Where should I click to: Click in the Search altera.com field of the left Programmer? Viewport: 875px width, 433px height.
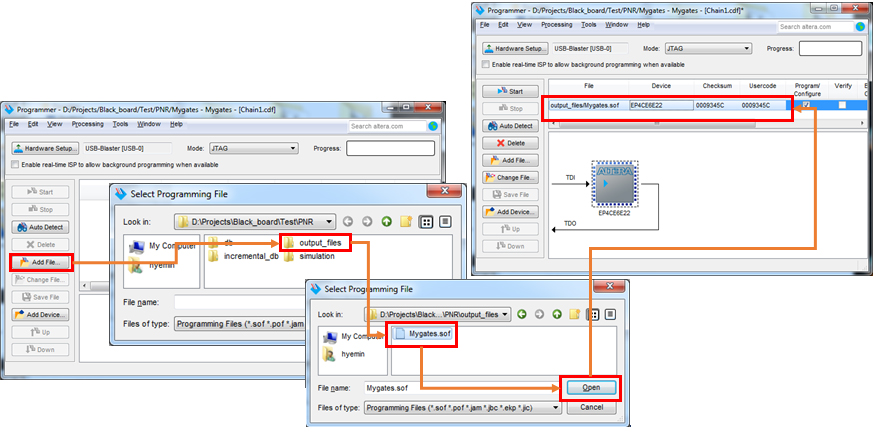tap(387, 127)
